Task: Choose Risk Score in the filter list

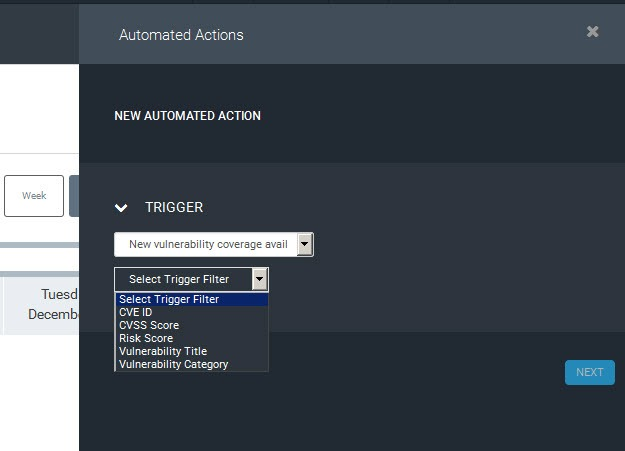Action: coord(146,338)
